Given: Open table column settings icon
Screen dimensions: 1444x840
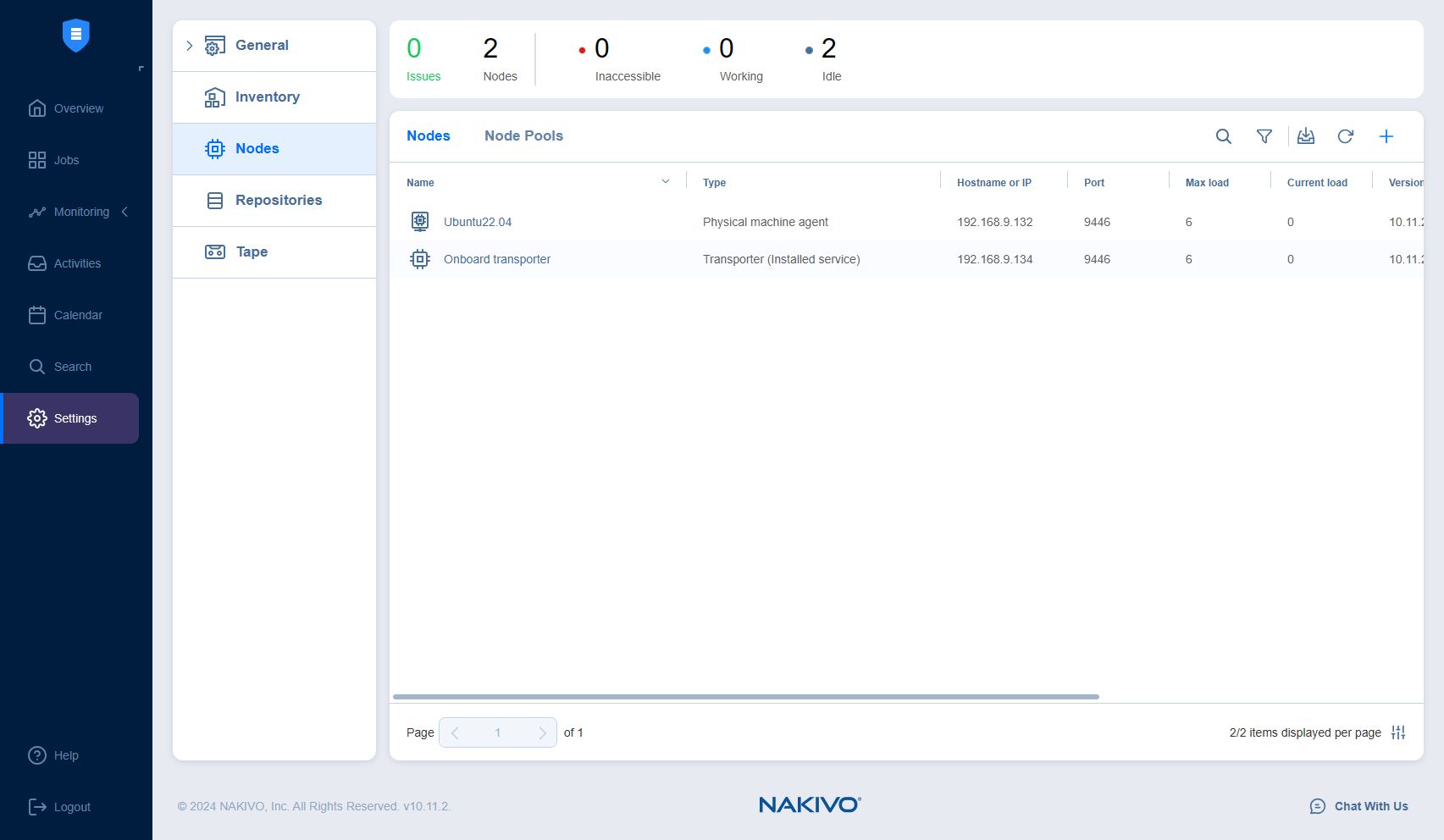Looking at the screenshot, I should (1397, 732).
